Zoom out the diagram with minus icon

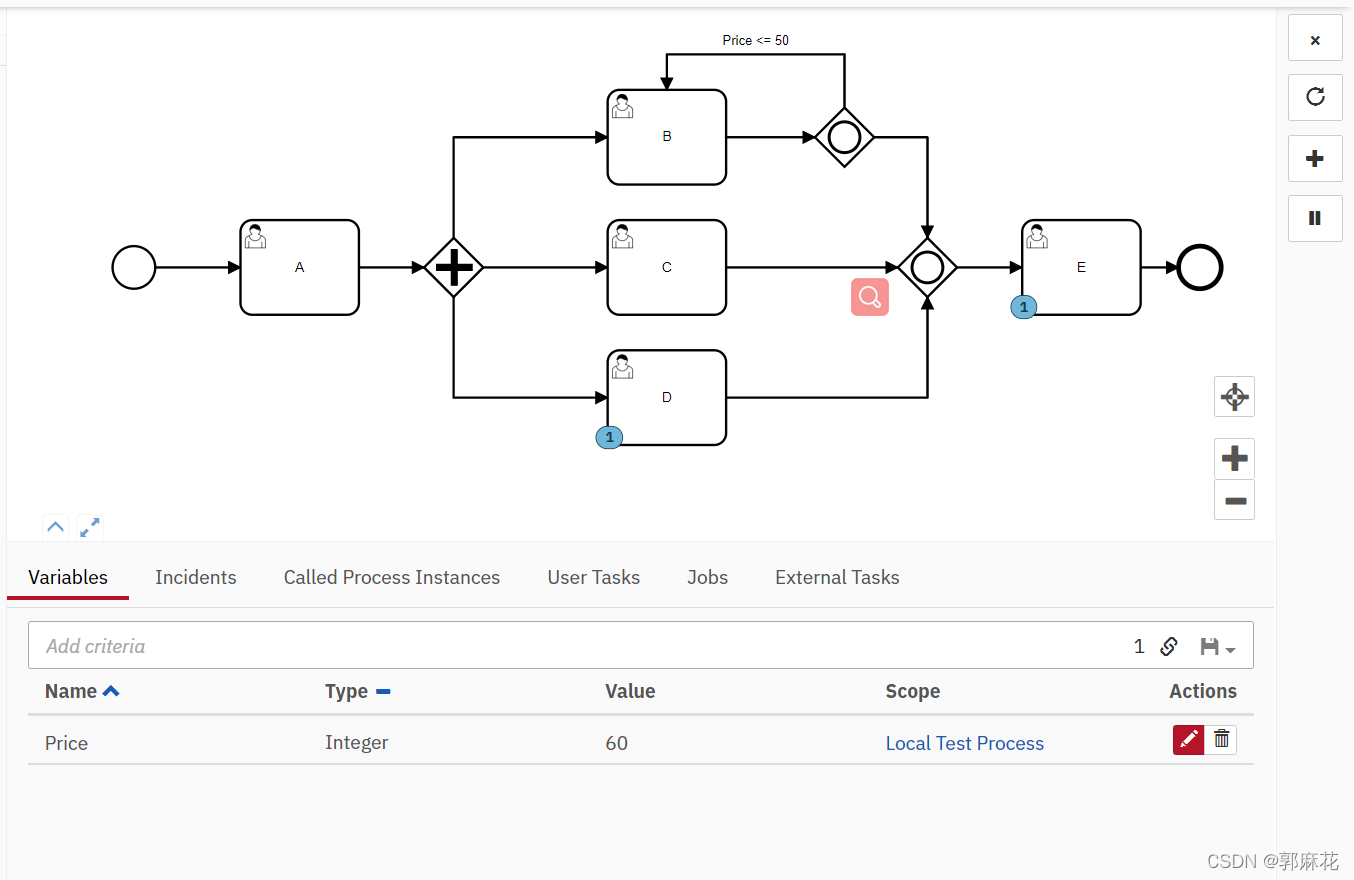pos(1234,500)
